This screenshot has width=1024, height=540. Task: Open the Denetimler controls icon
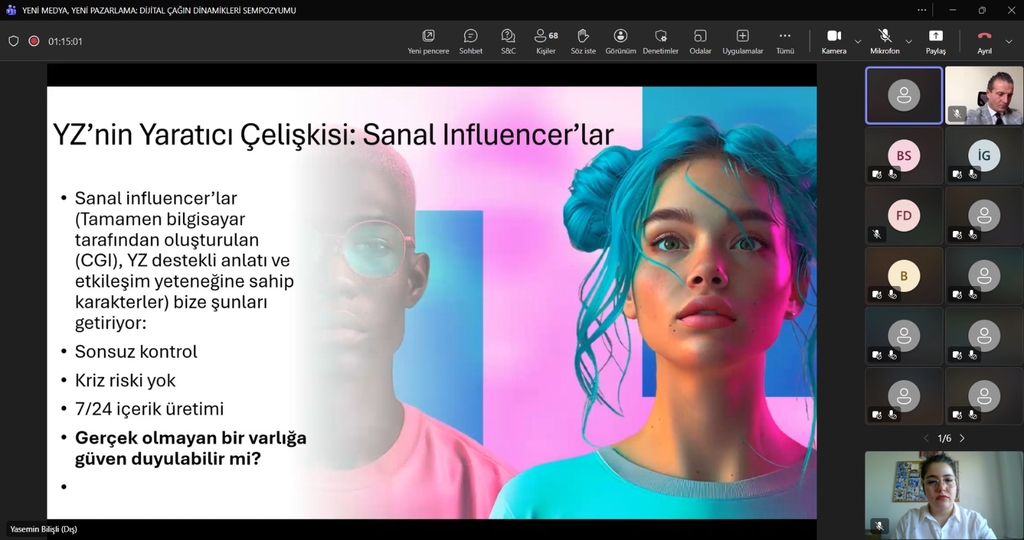point(660,41)
